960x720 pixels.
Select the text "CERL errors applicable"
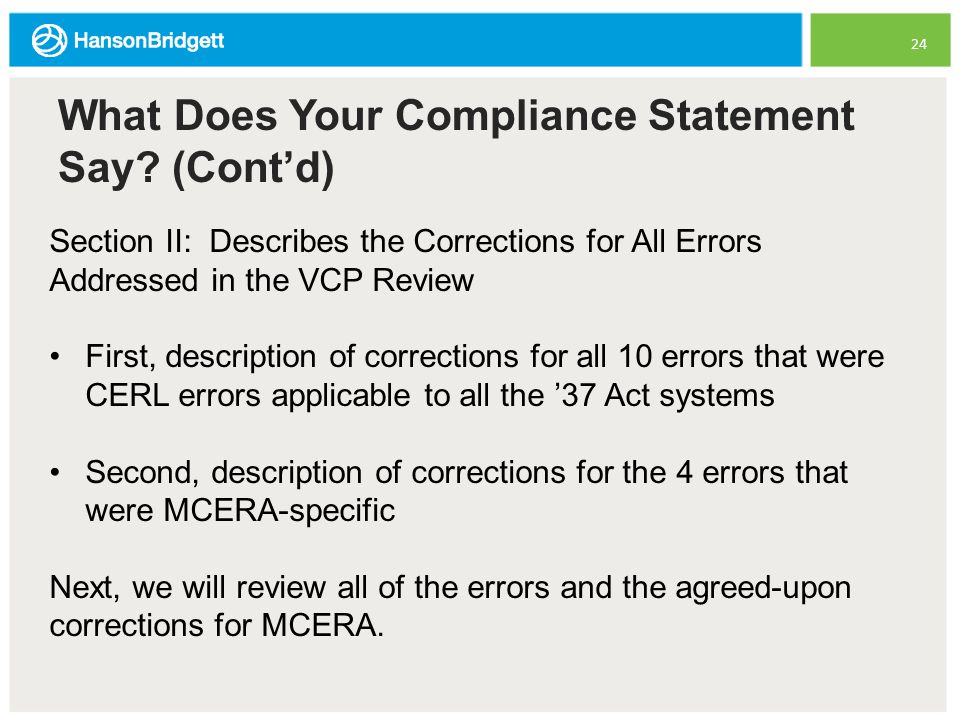(x=248, y=396)
